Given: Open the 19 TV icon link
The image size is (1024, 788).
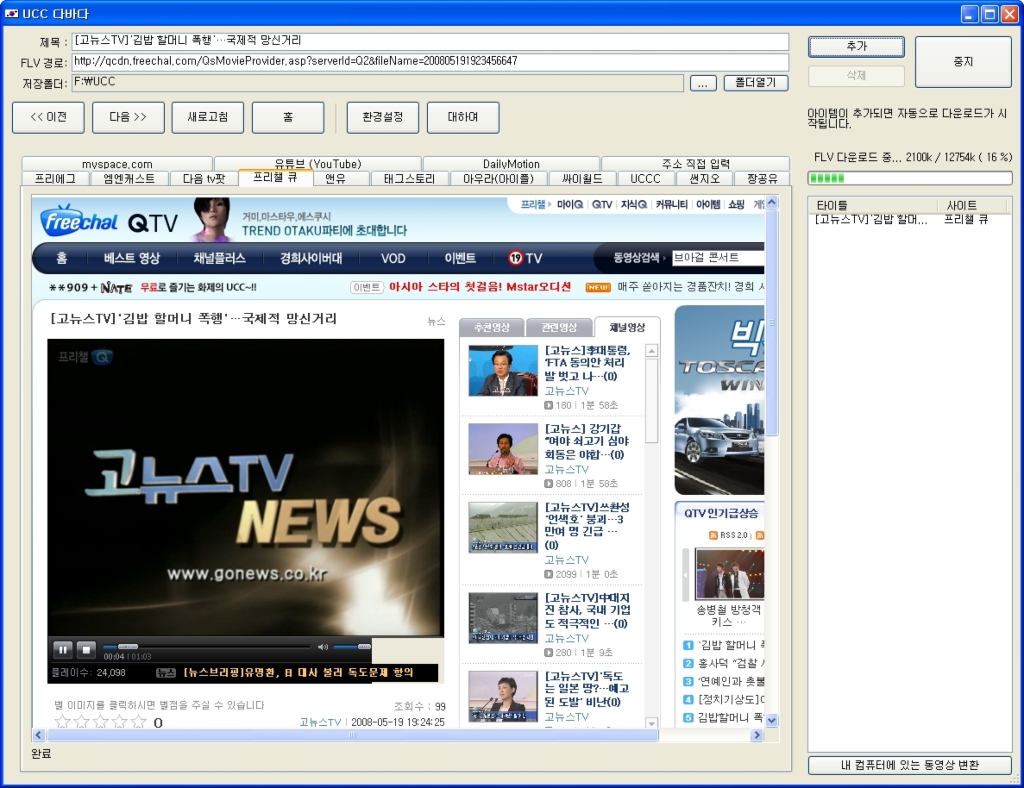Looking at the screenshot, I should coord(525,258).
